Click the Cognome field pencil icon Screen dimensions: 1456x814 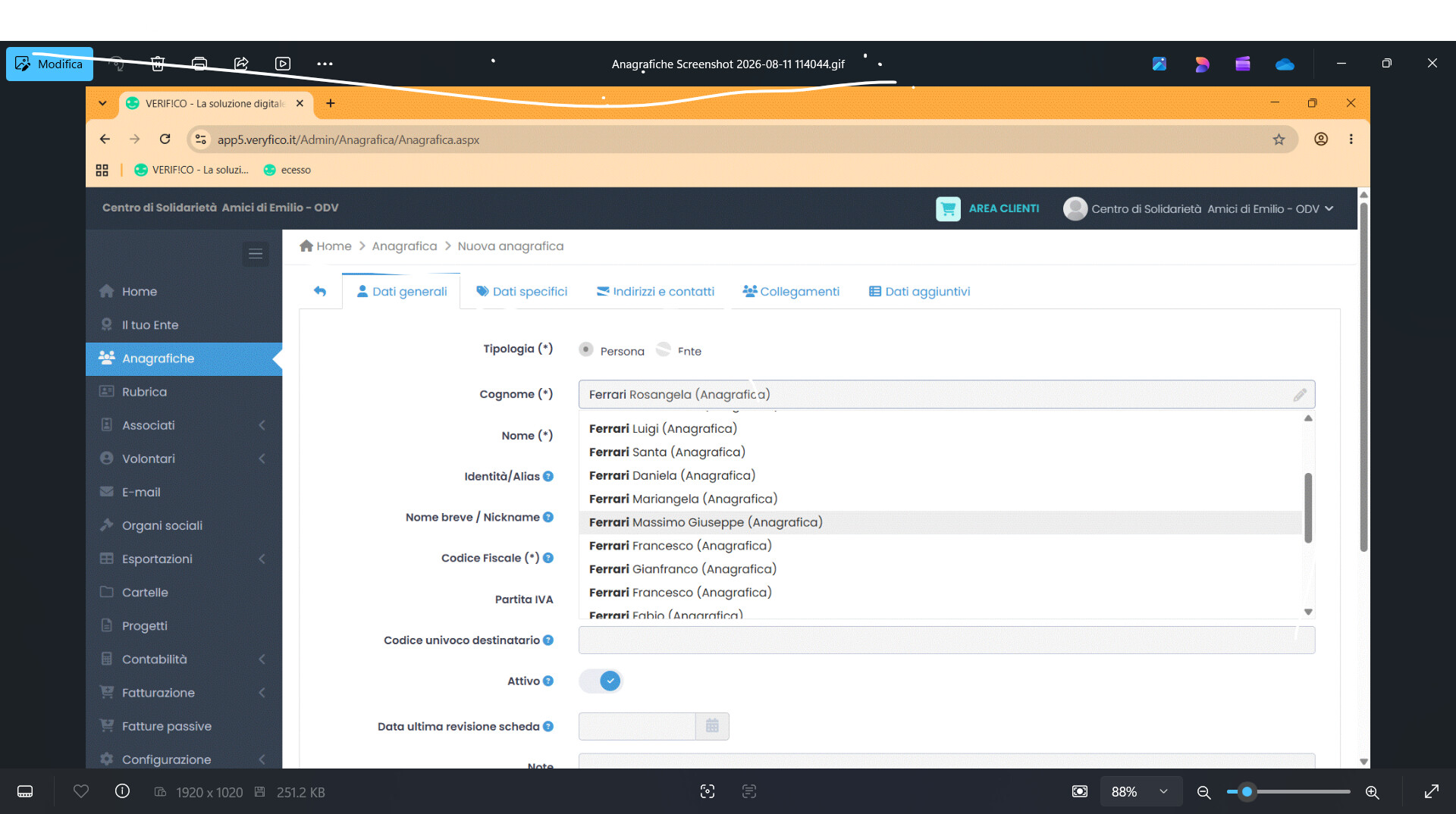(1300, 395)
